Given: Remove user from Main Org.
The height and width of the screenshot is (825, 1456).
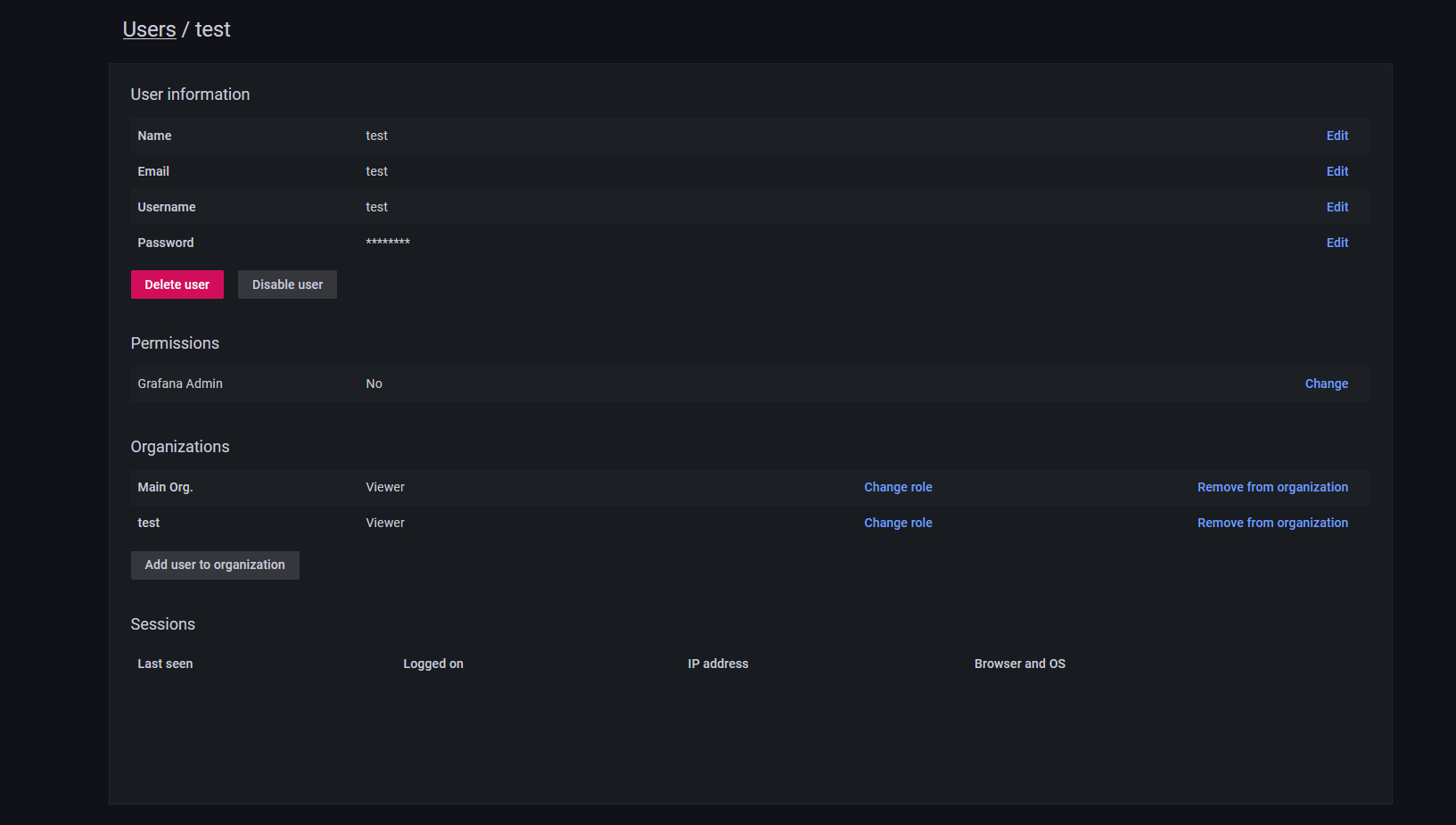Looking at the screenshot, I should pos(1272,487).
